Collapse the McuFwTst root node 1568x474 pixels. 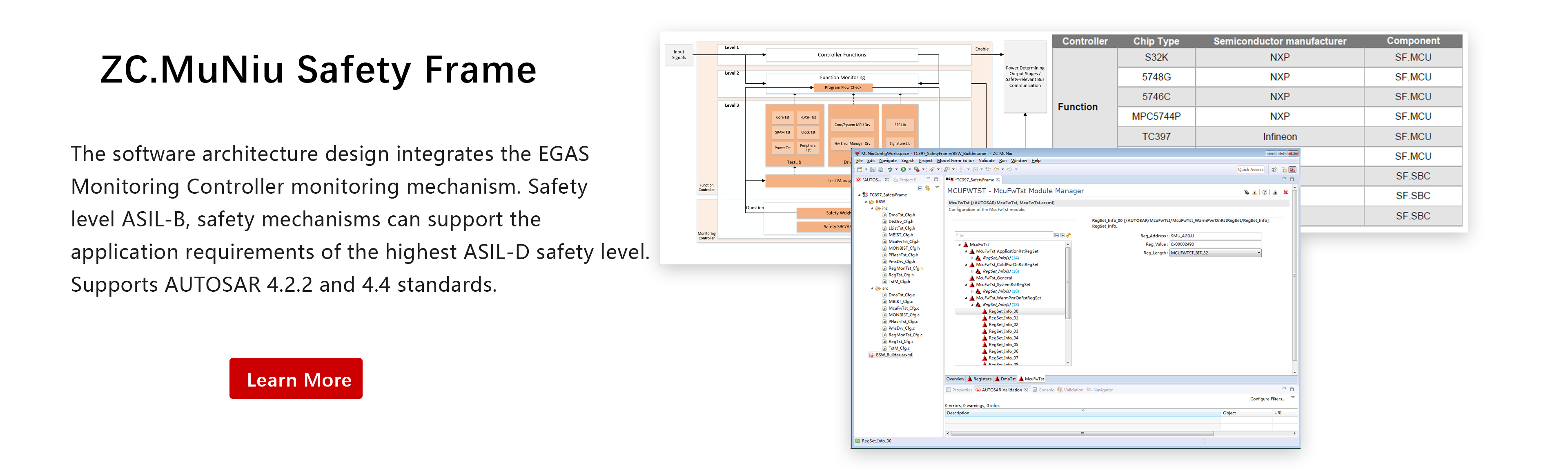(960, 245)
